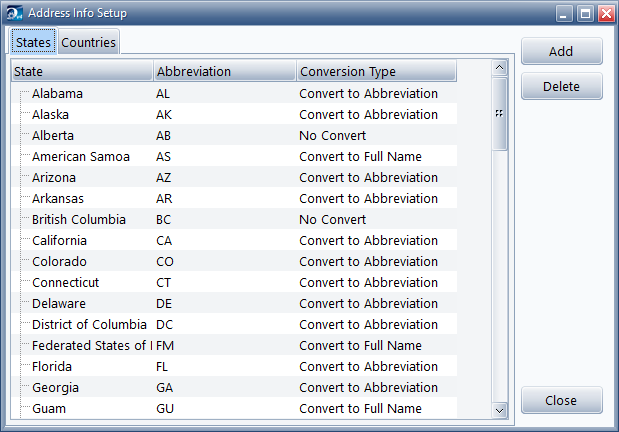Minimize the Address Info Setup window
The height and width of the screenshot is (432, 619).
point(565,14)
